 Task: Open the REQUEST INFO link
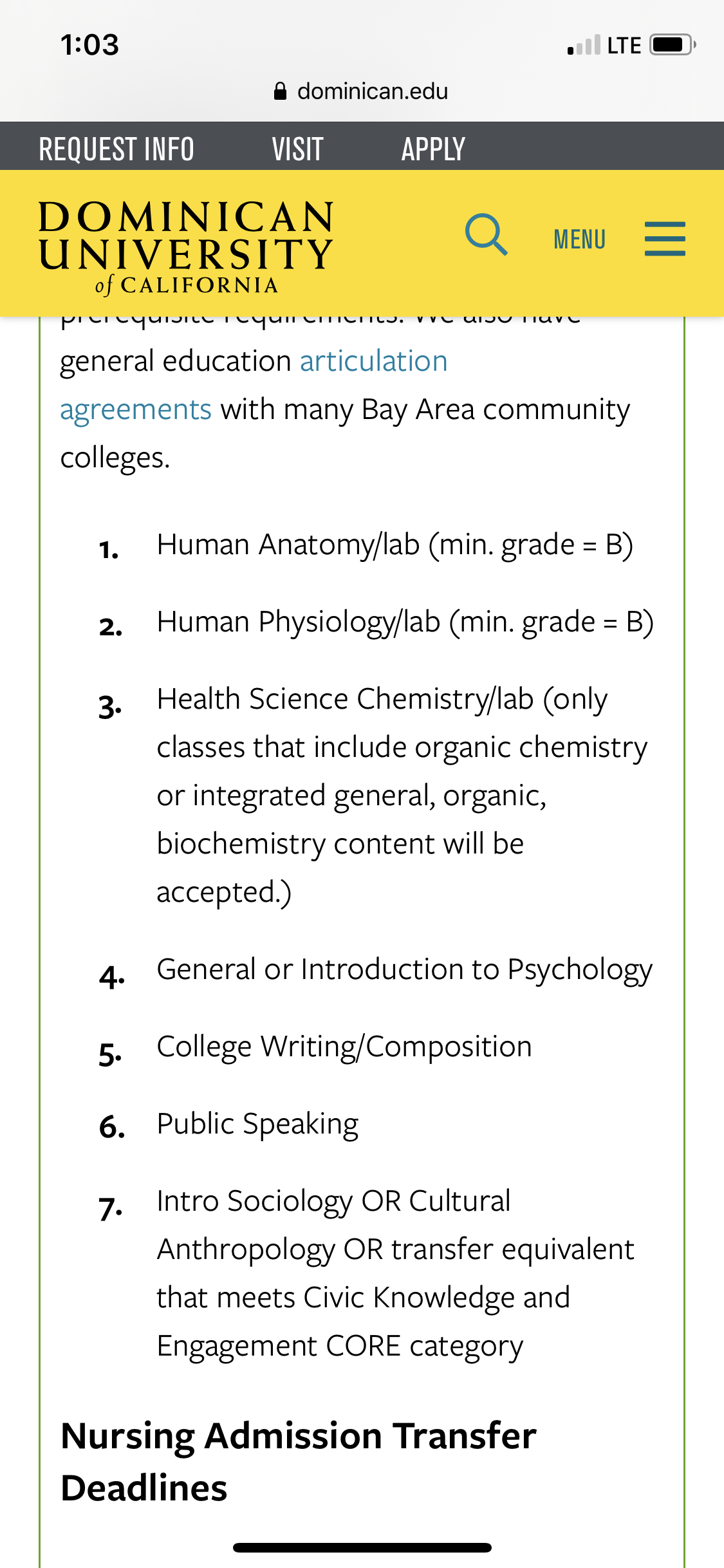tap(116, 149)
